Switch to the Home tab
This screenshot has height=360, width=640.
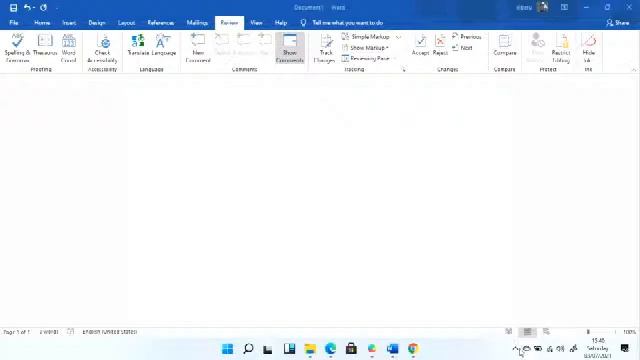(42, 23)
